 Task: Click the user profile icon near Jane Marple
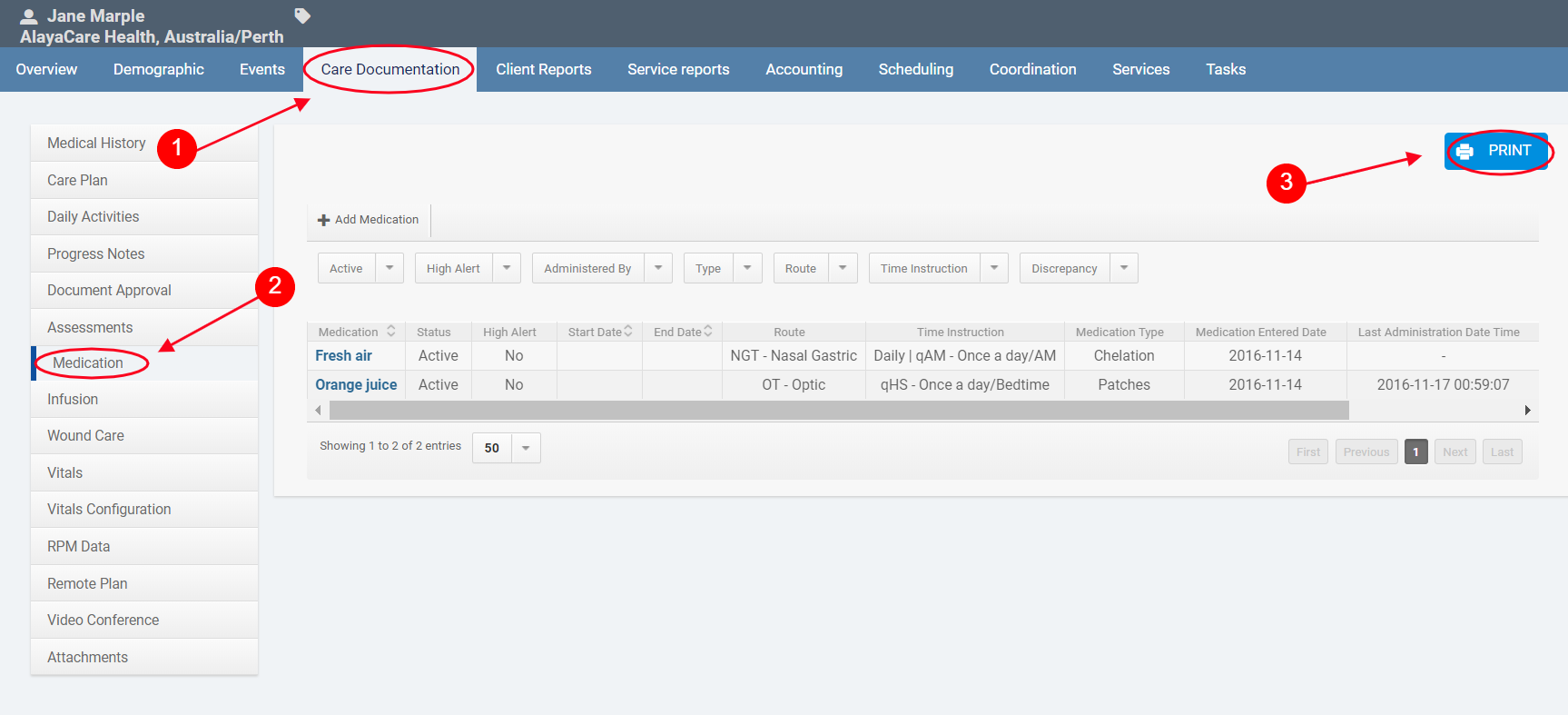[28, 16]
